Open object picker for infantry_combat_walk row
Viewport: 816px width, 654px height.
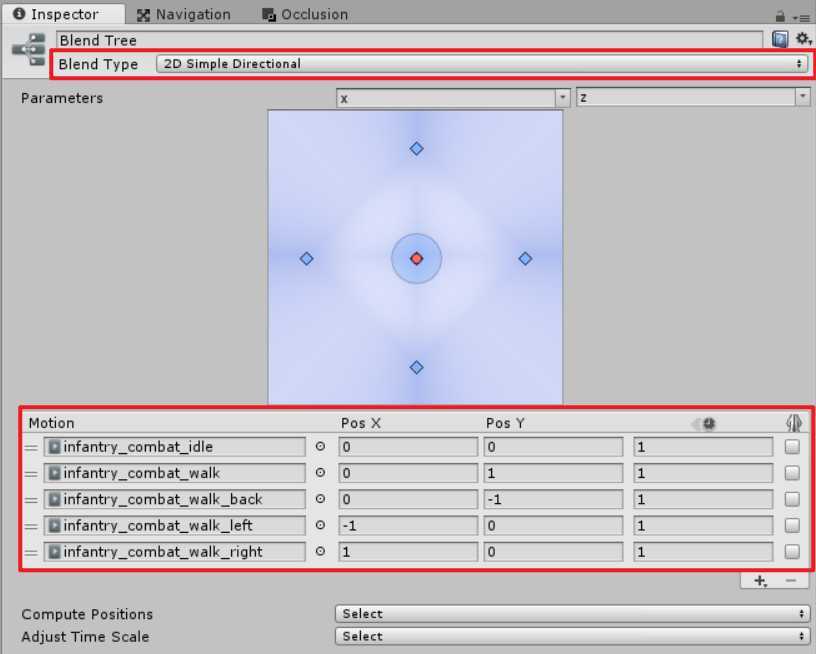coord(321,472)
